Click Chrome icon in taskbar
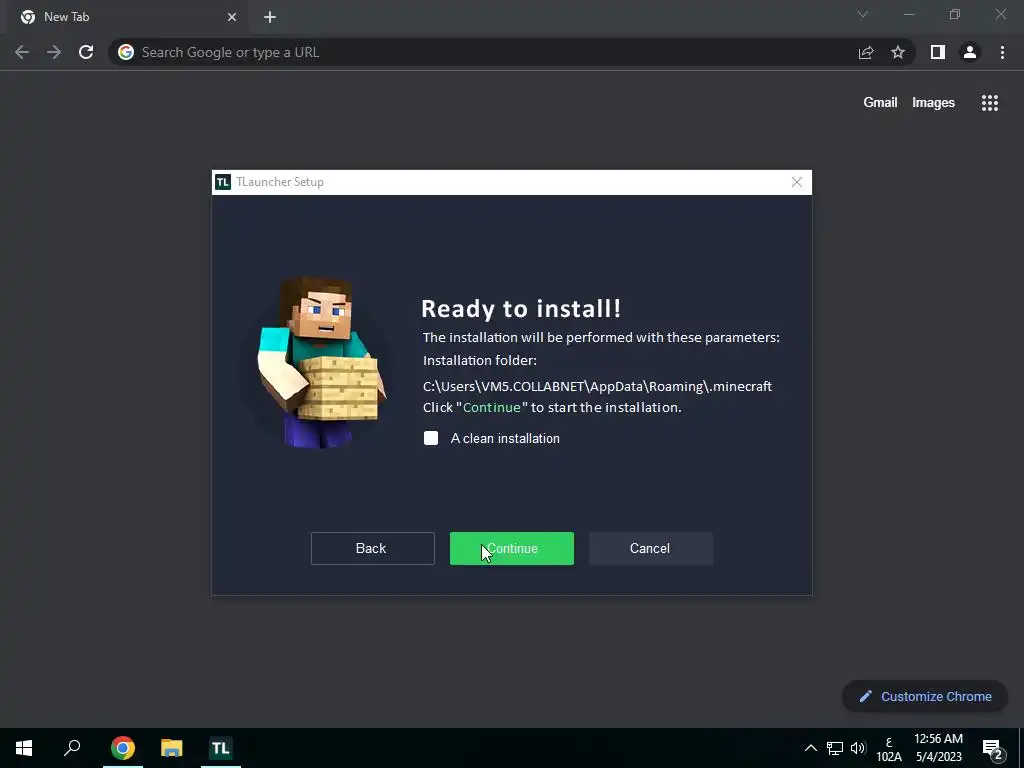 click(123, 748)
